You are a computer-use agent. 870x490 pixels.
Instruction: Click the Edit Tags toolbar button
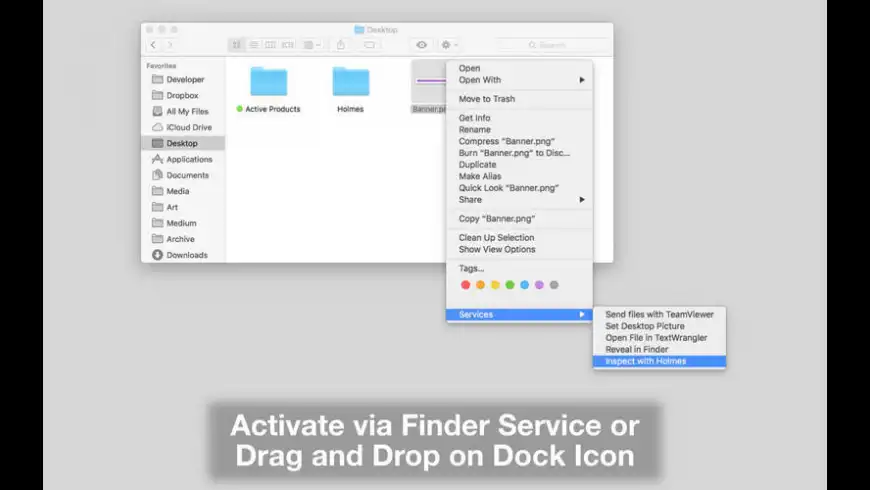(369, 45)
